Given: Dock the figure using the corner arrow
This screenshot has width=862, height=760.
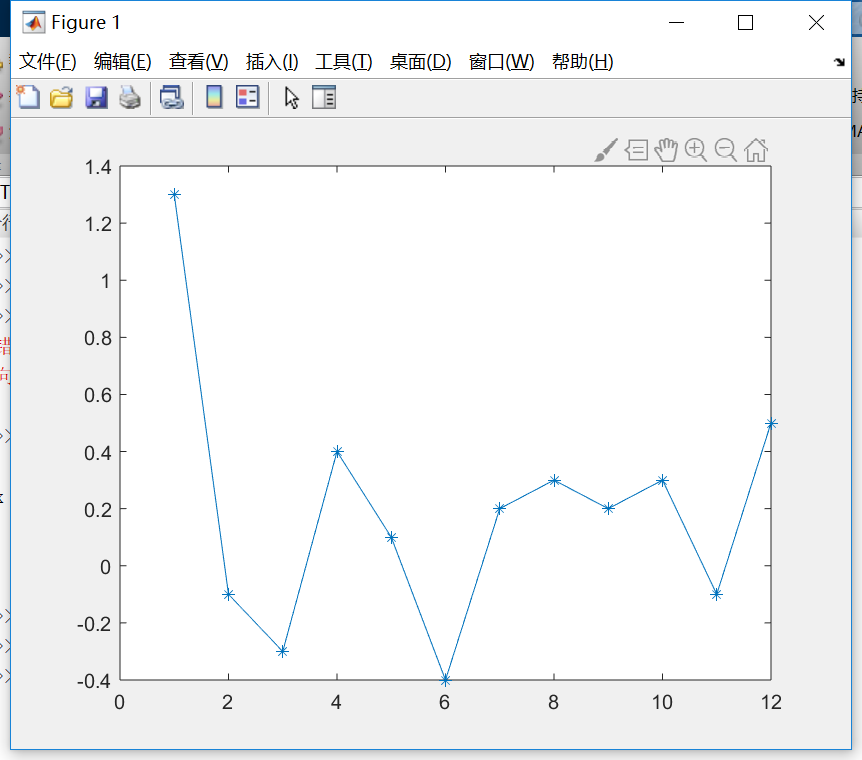Looking at the screenshot, I should tap(839, 62).
